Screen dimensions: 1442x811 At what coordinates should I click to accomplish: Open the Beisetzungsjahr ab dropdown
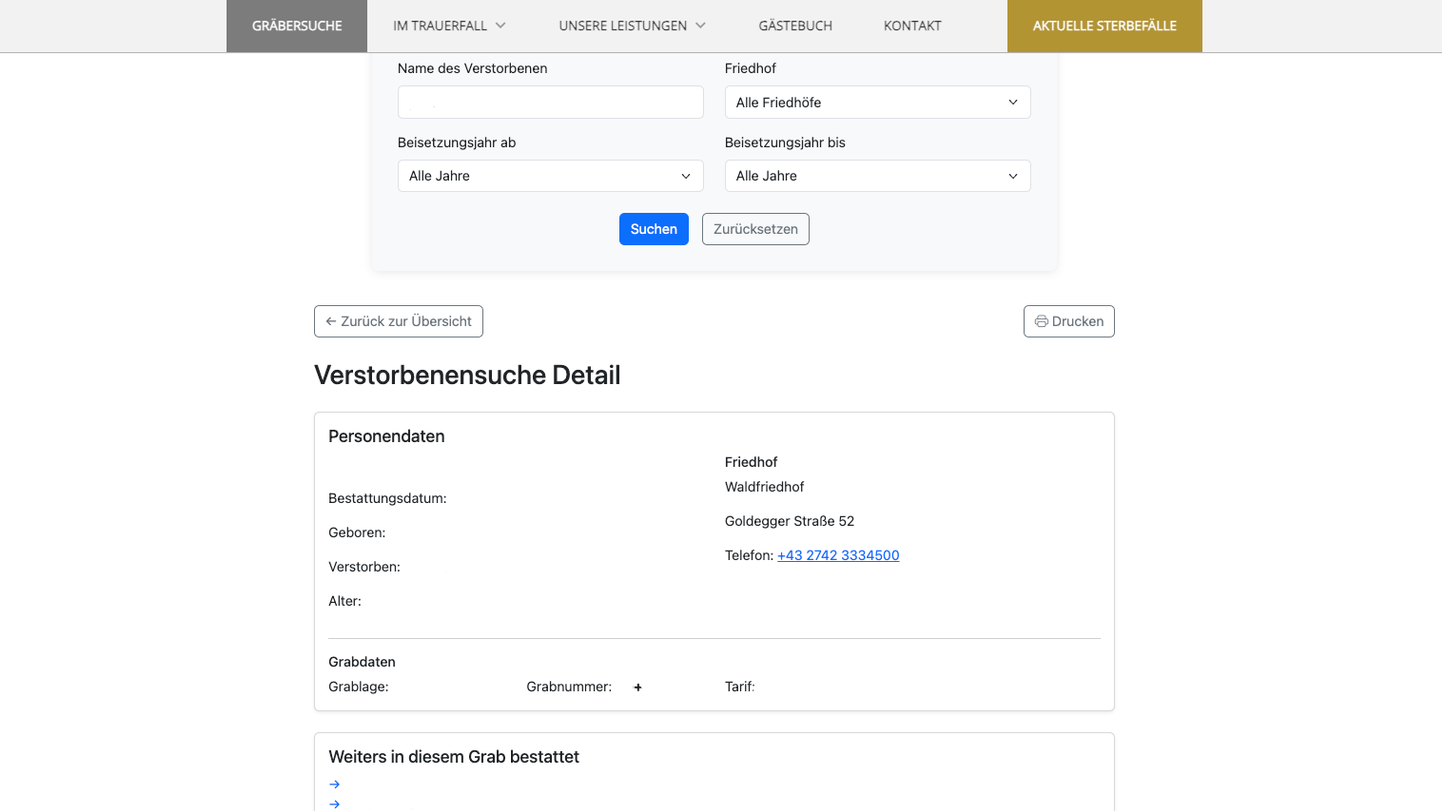[x=550, y=175]
